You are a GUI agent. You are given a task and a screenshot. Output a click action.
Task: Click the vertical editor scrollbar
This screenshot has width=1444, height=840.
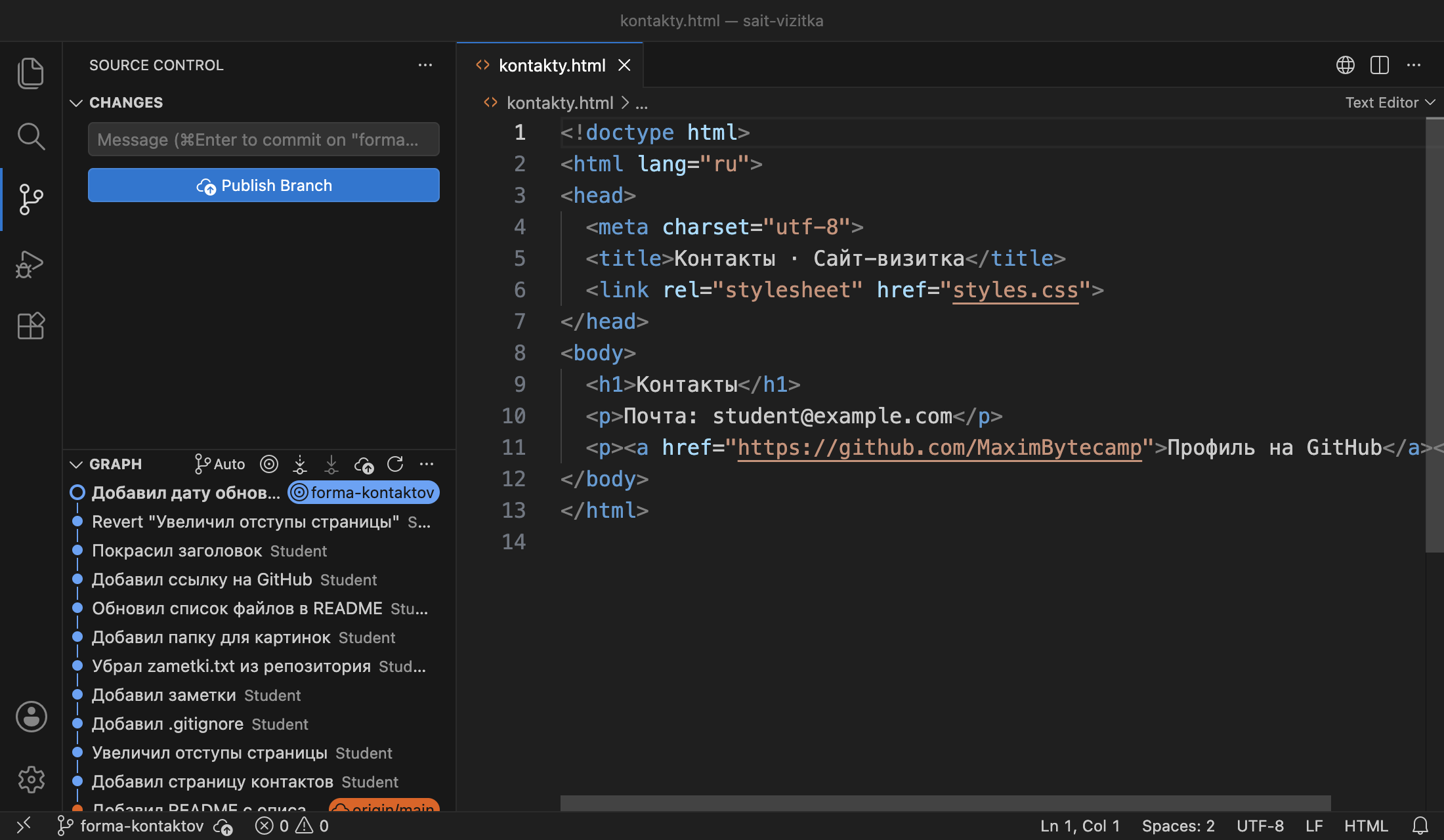1435,335
